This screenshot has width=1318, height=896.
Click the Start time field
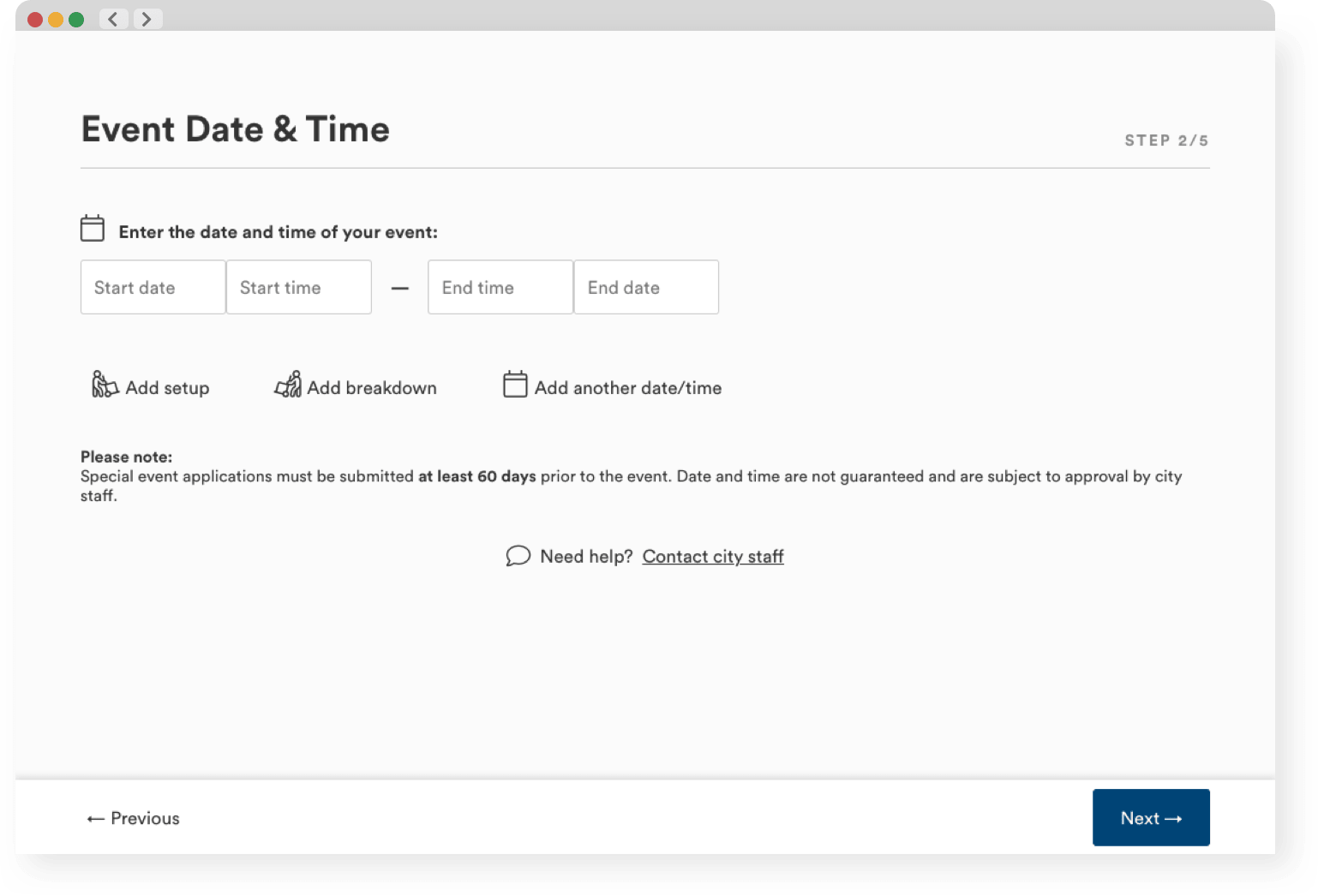point(299,287)
